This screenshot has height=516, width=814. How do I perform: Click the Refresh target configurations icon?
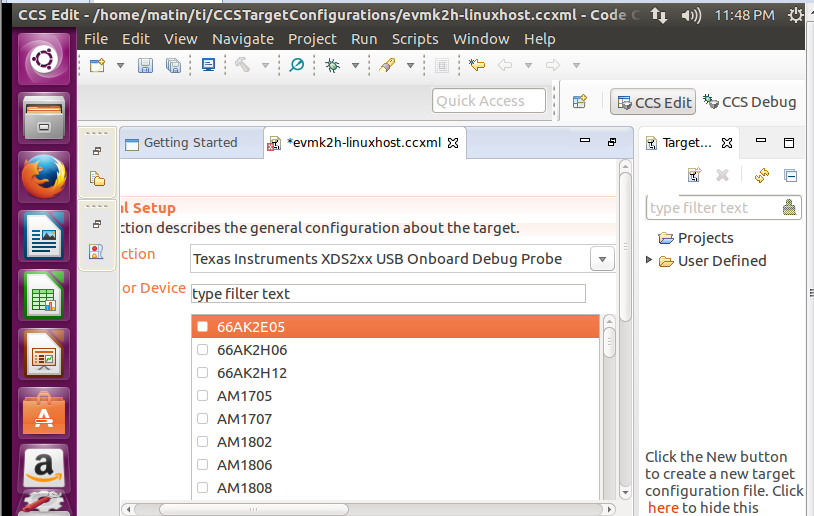coord(762,175)
